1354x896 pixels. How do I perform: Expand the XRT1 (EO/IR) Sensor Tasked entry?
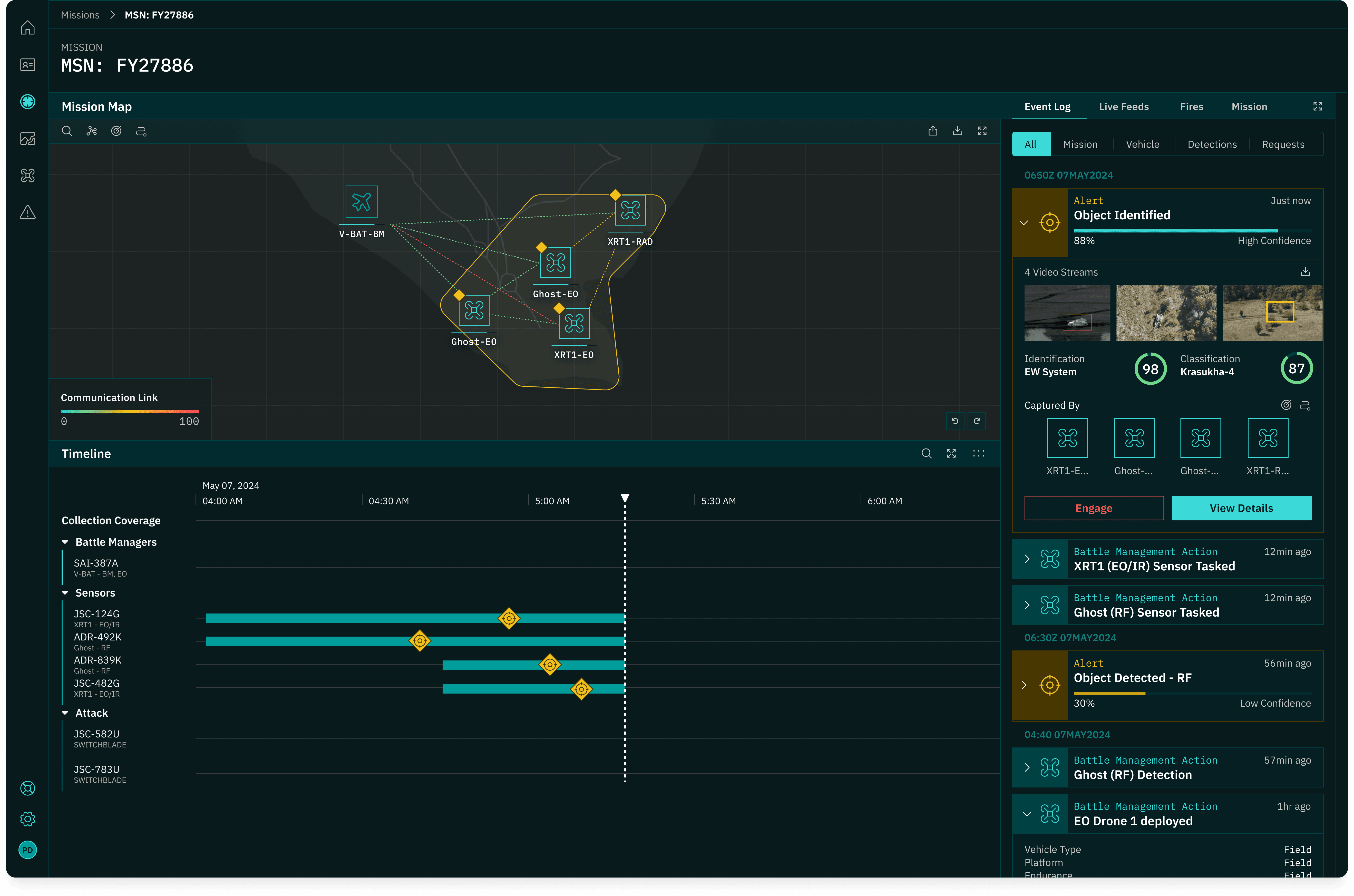(1027, 559)
